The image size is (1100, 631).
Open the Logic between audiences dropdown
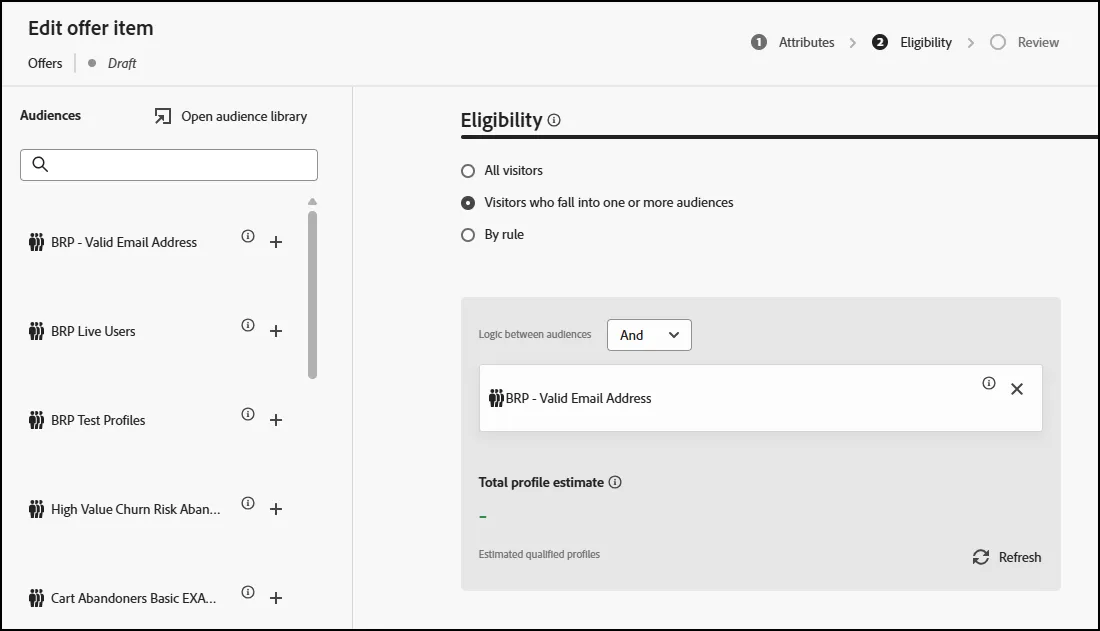pos(649,335)
